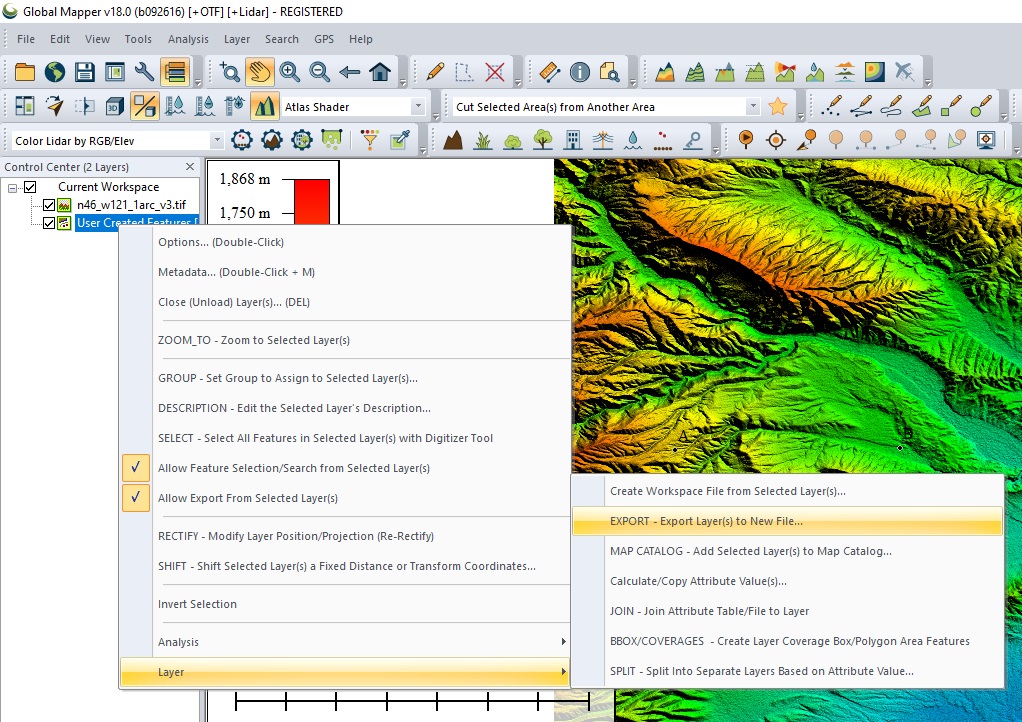Select the Zoom In tool
Screen dimensions: 1022x722
click(x=287, y=72)
